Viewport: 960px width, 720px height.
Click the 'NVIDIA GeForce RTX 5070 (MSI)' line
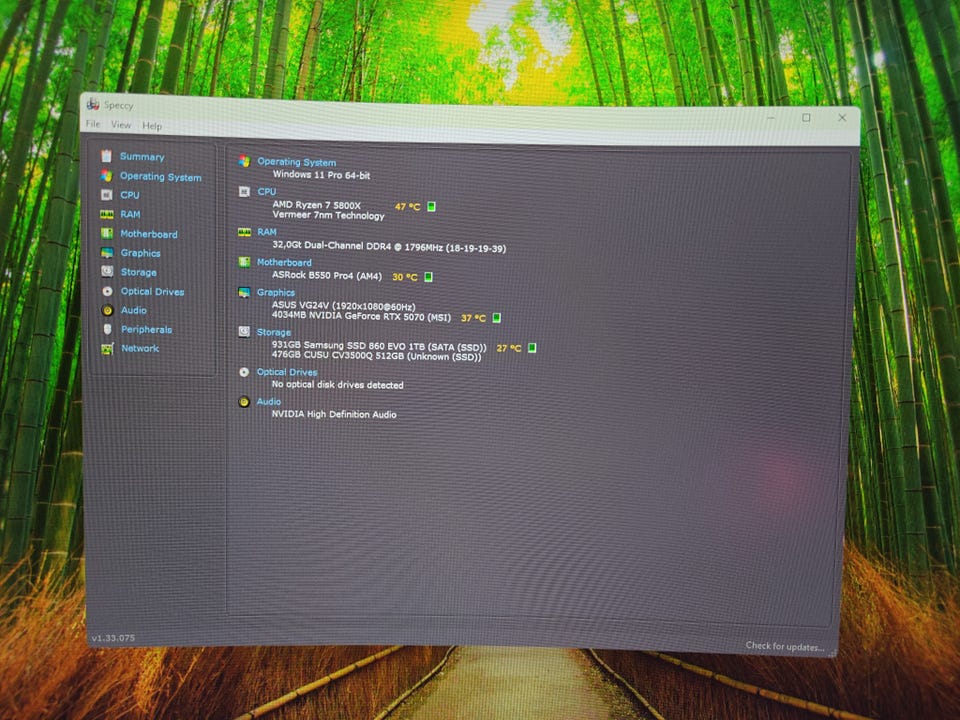[361, 317]
